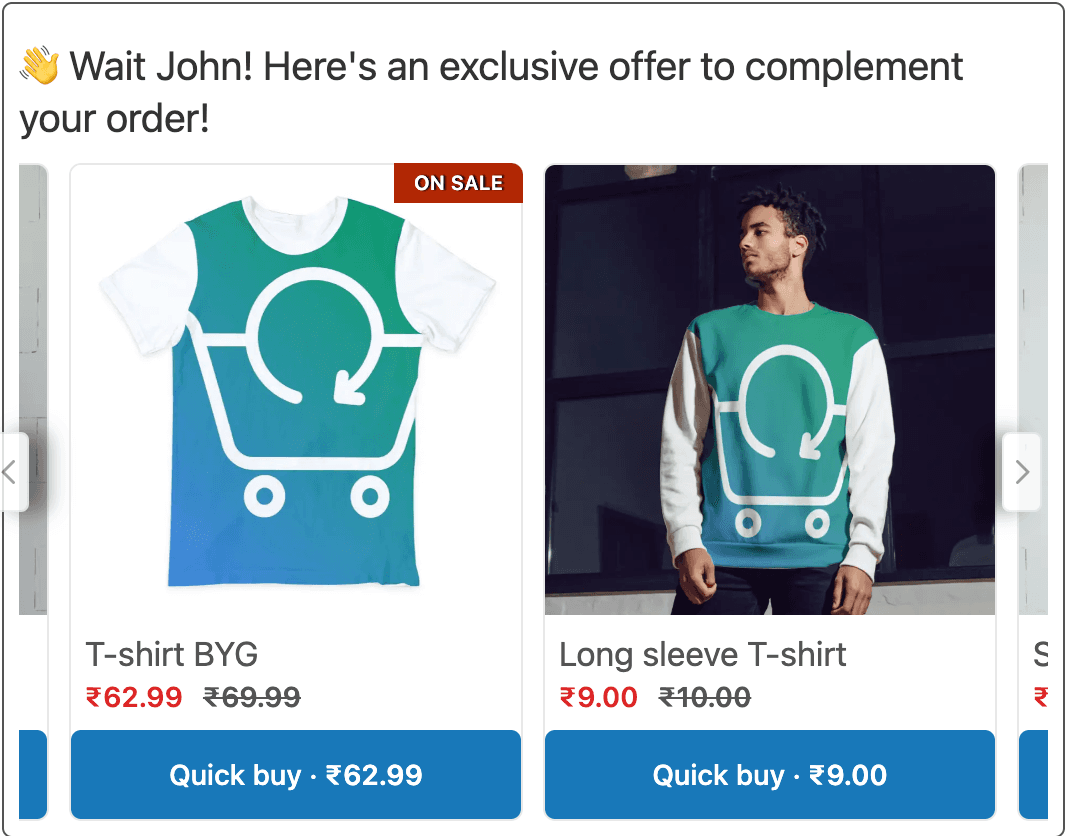Image resolution: width=1066 pixels, height=836 pixels.
Task: Click the ₹9.00 sale price
Action: pos(598,697)
